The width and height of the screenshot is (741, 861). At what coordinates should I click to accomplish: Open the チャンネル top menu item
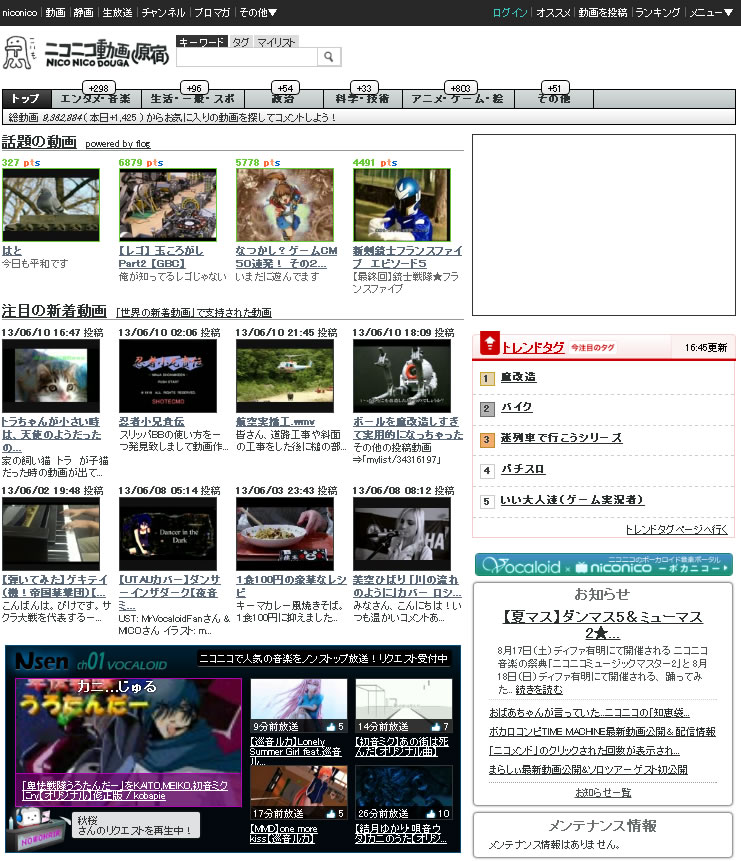163,12
